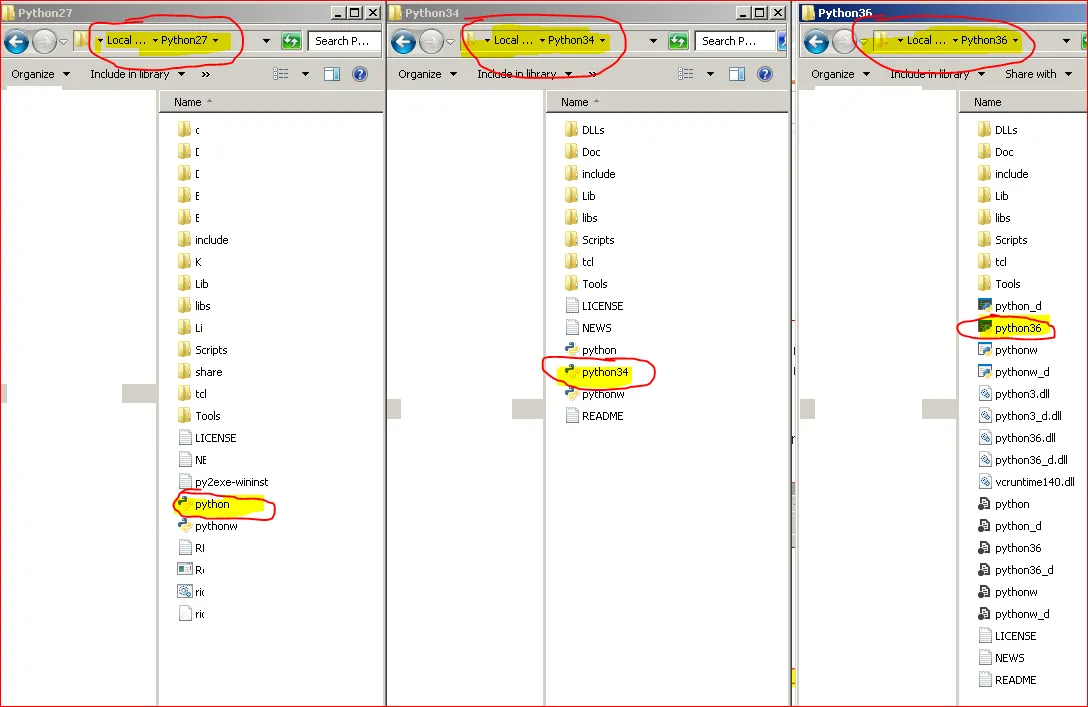The height and width of the screenshot is (707, 1088).
Task: Click Forward arrow in Python34 window
Action: point(431,42)
